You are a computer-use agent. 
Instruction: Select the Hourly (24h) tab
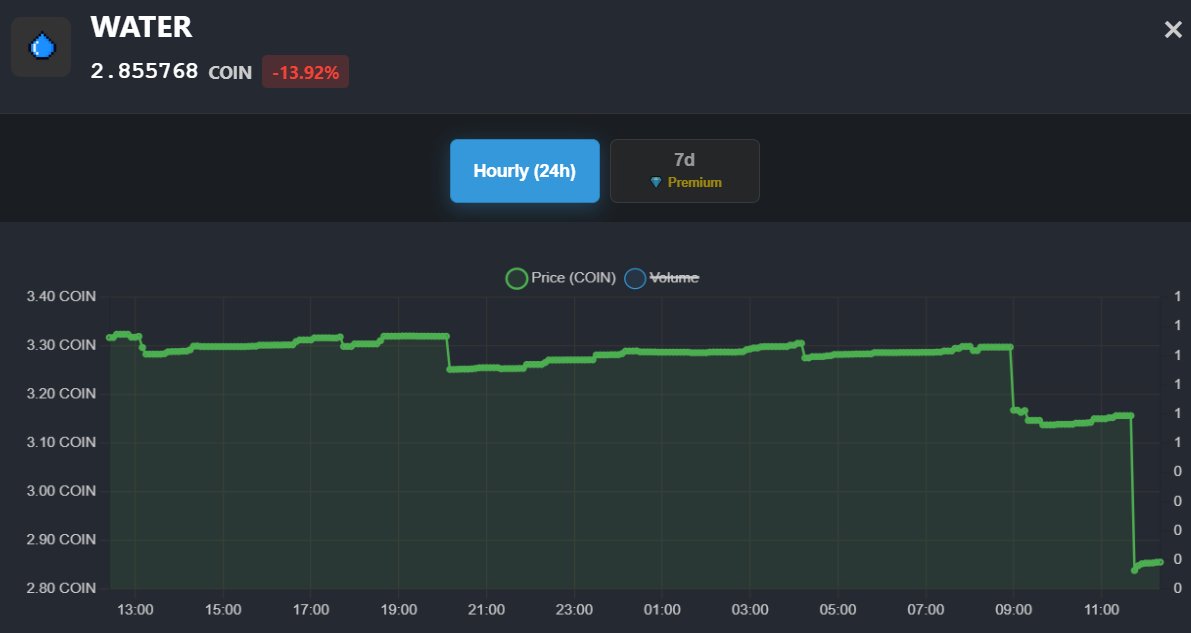(x=525, y=171)
